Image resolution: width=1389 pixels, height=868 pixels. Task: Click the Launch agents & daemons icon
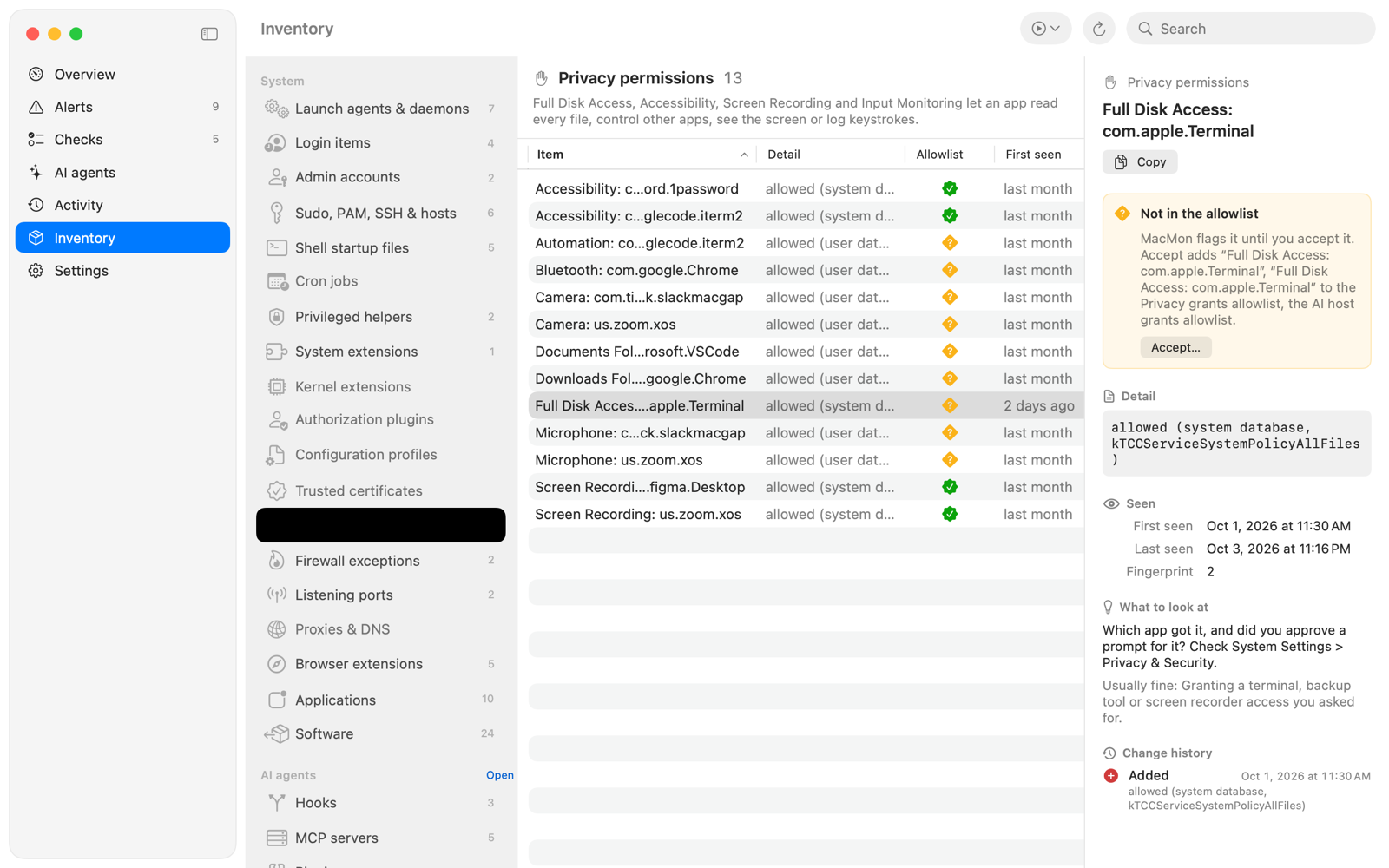tap(277, 108)
